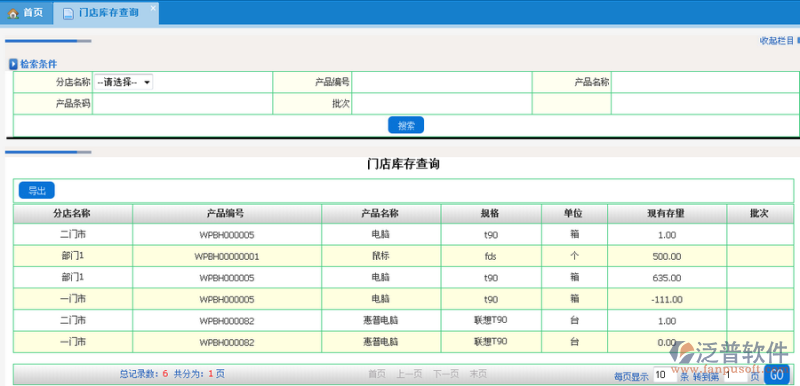This screenshot has height=386, width=800.
Task: Select the -111.00 stock cell
Action: tap(667, 299)
